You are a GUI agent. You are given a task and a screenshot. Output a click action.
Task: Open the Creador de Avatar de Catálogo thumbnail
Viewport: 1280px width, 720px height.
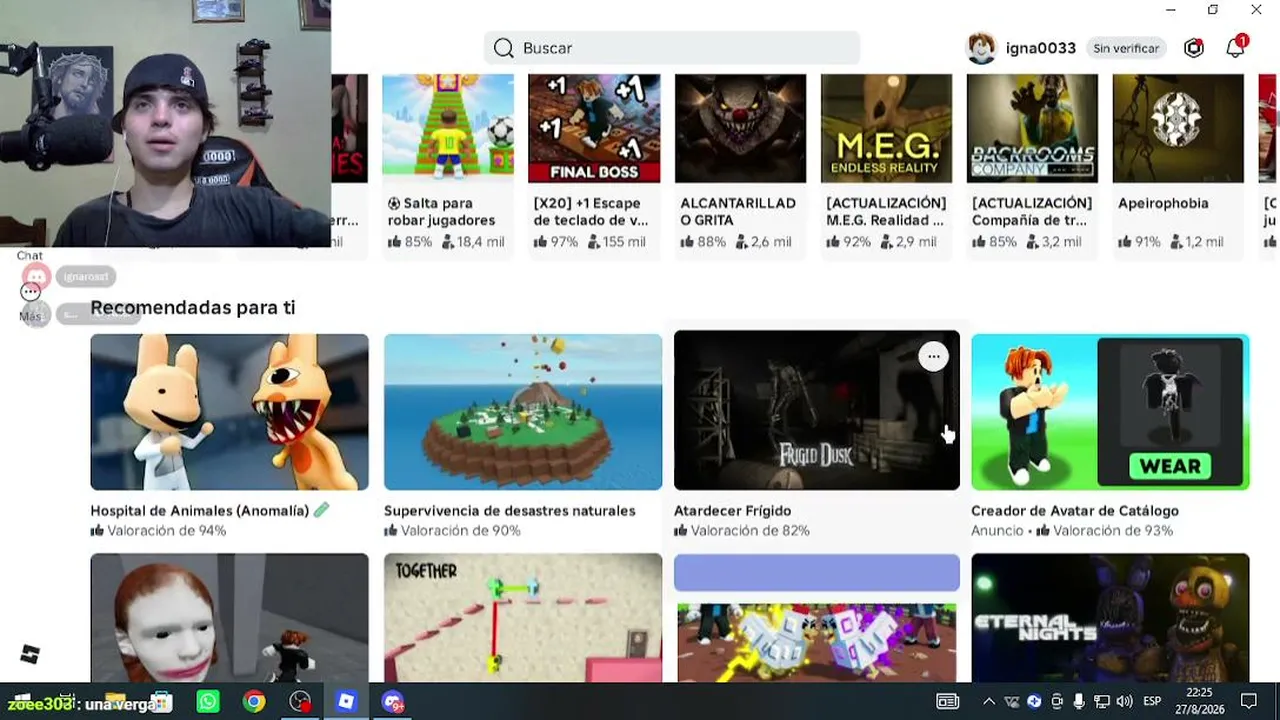pos(1110,412)
